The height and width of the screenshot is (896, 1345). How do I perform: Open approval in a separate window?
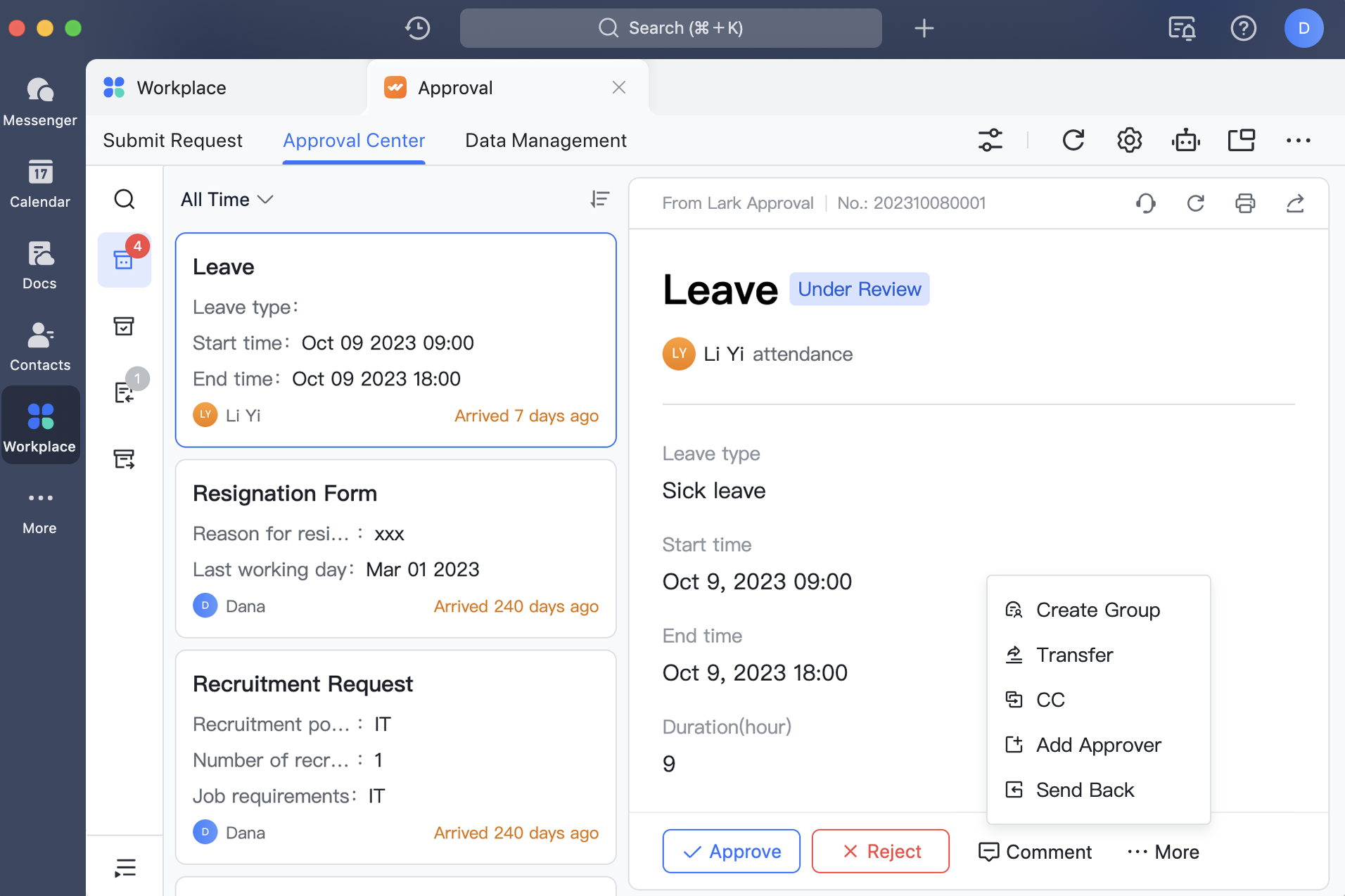(1241, 140)
